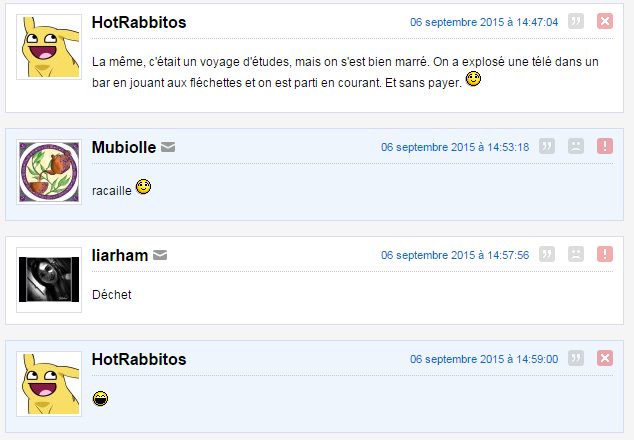Open Mubiolle's profile via username
Screen dimensions: 634x440
pos(124,147)
